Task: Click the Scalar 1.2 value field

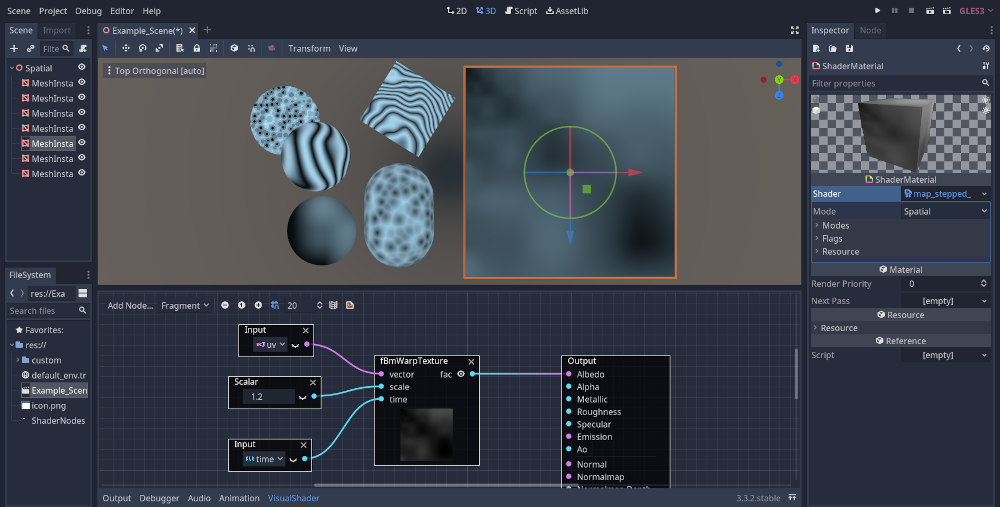Action: pyautogui.click(x=268, y=397)
